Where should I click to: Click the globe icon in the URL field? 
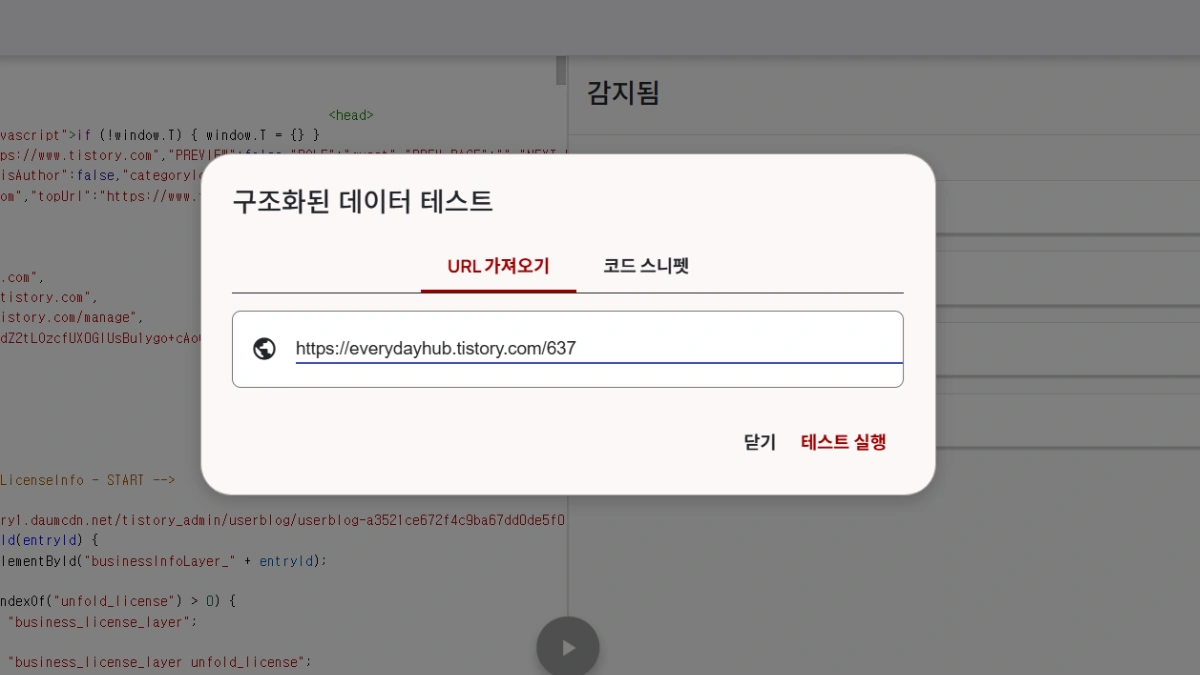point(264,348)
